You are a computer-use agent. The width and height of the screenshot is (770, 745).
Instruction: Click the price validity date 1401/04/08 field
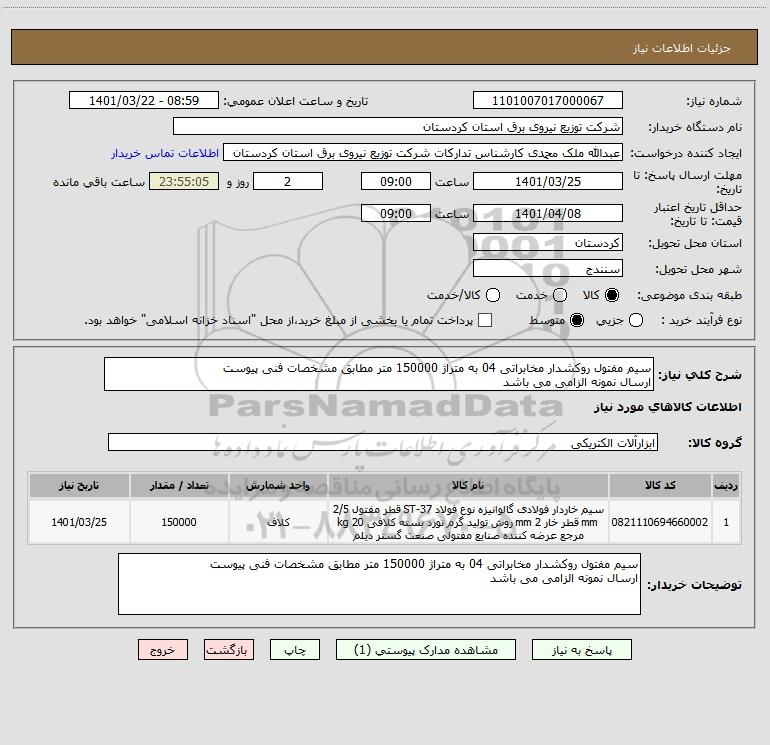(x=548, y=213)
